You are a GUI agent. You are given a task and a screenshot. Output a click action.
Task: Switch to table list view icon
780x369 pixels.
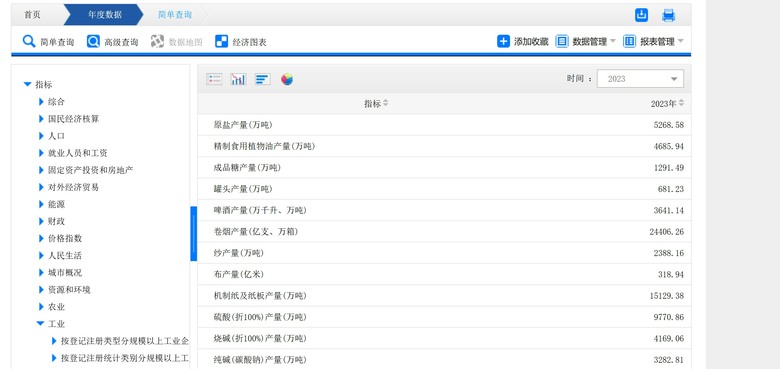[214, 79]
